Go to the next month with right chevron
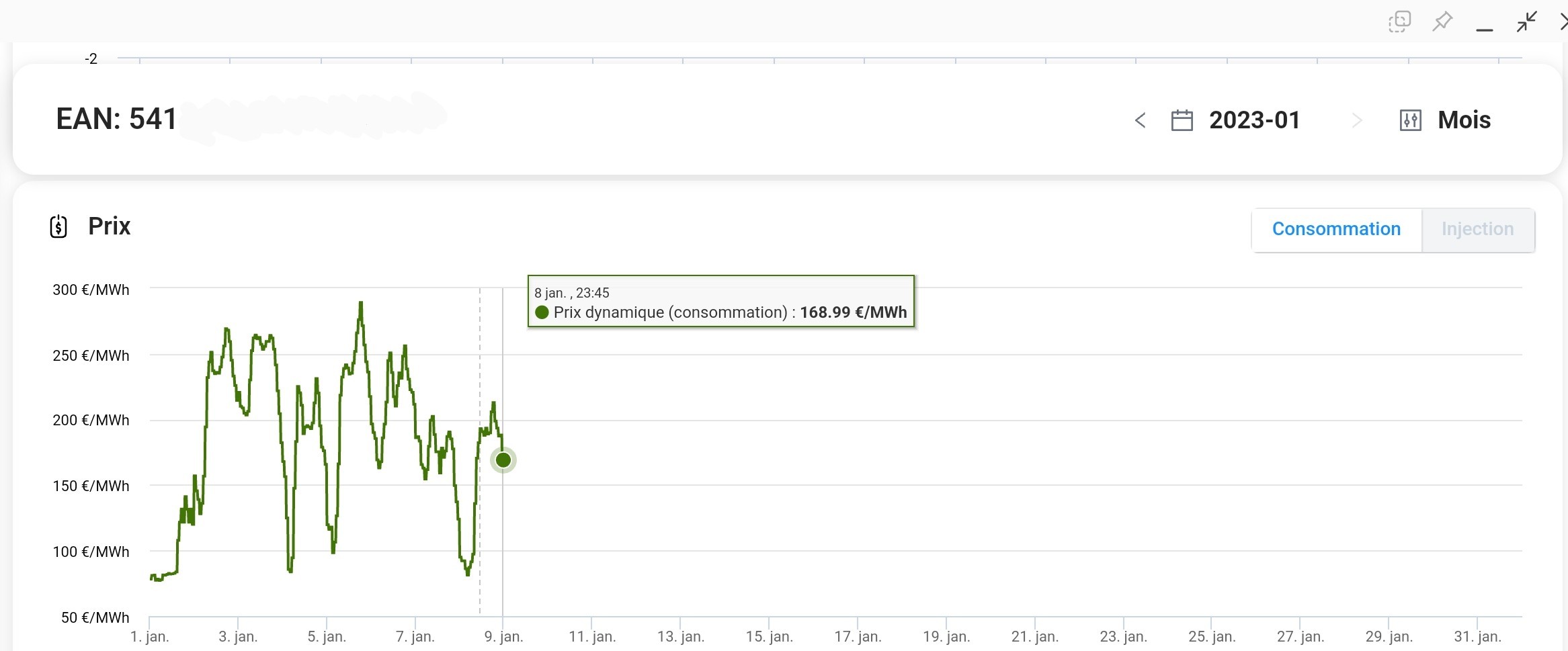This screenshot has height=651, width=1568. click(1357, 120)
